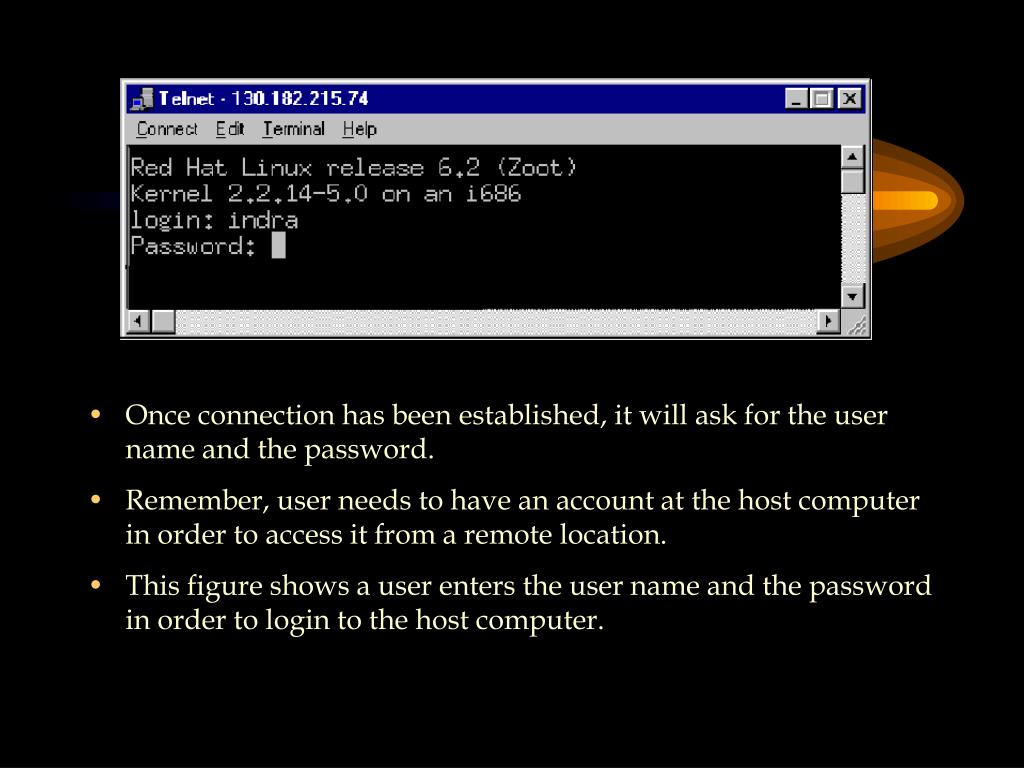Click the vertical scrollbar down arrow
The height and width of the screenshot is (768, 1024).
852,296
